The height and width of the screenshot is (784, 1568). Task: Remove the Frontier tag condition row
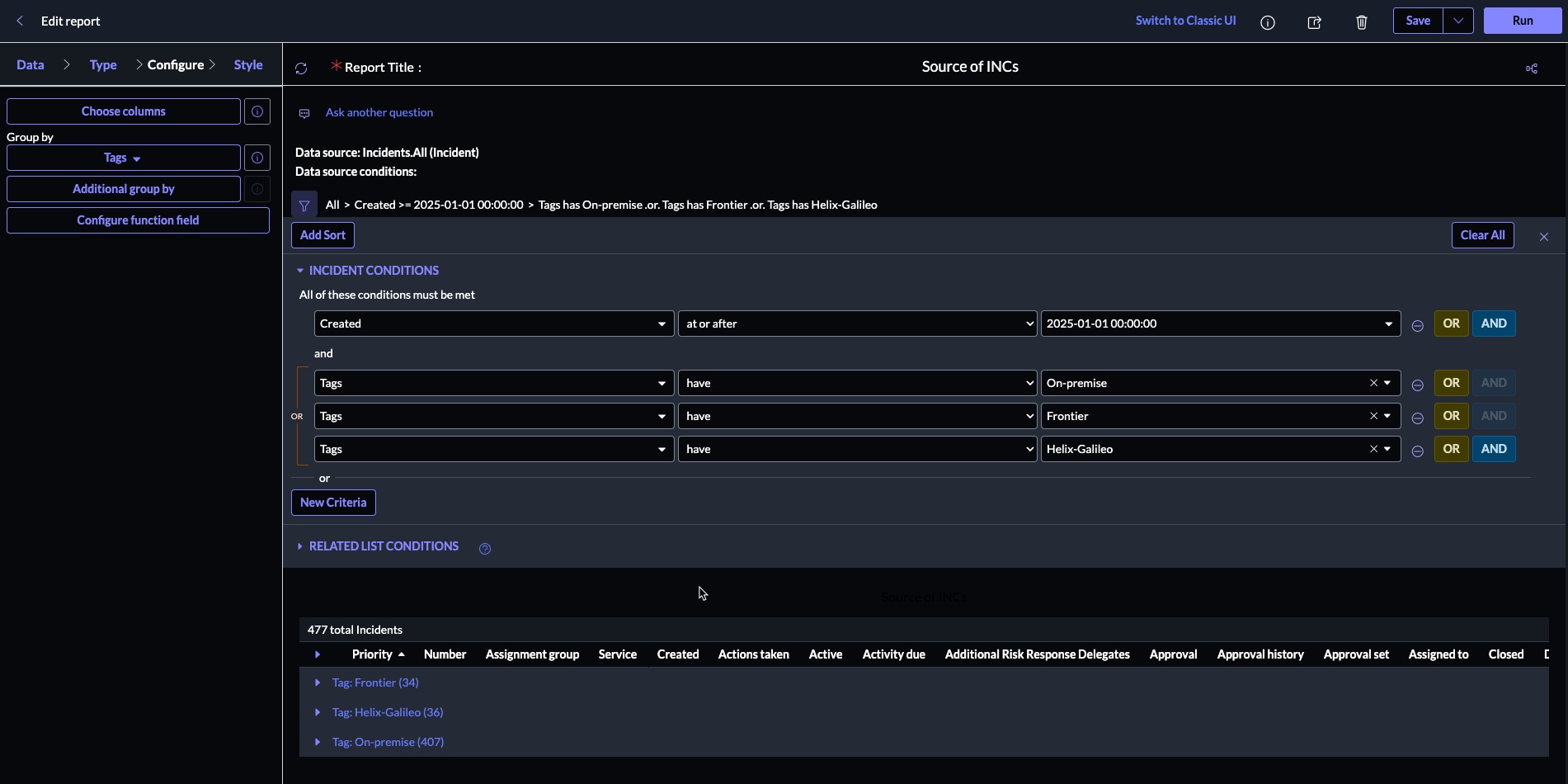[1417, 418]
